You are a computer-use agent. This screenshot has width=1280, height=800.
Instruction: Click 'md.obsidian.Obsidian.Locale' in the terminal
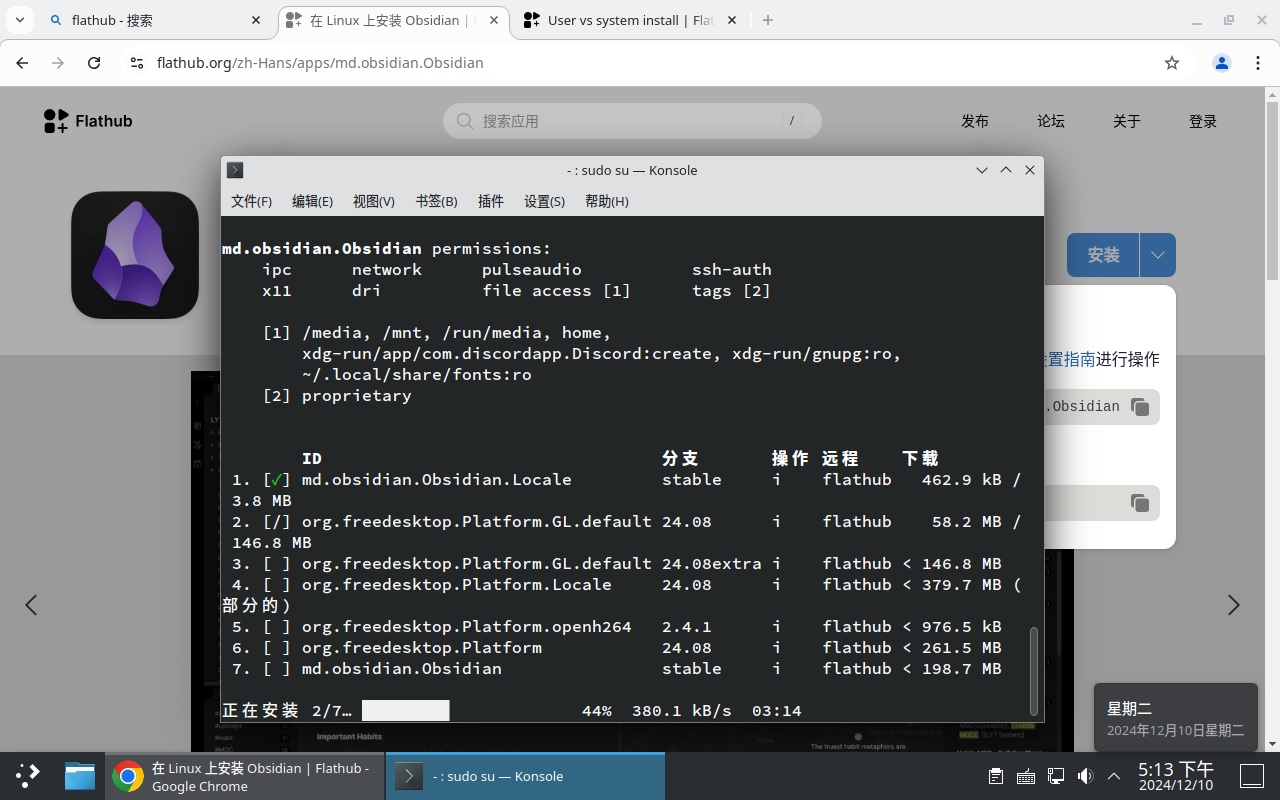437,480
